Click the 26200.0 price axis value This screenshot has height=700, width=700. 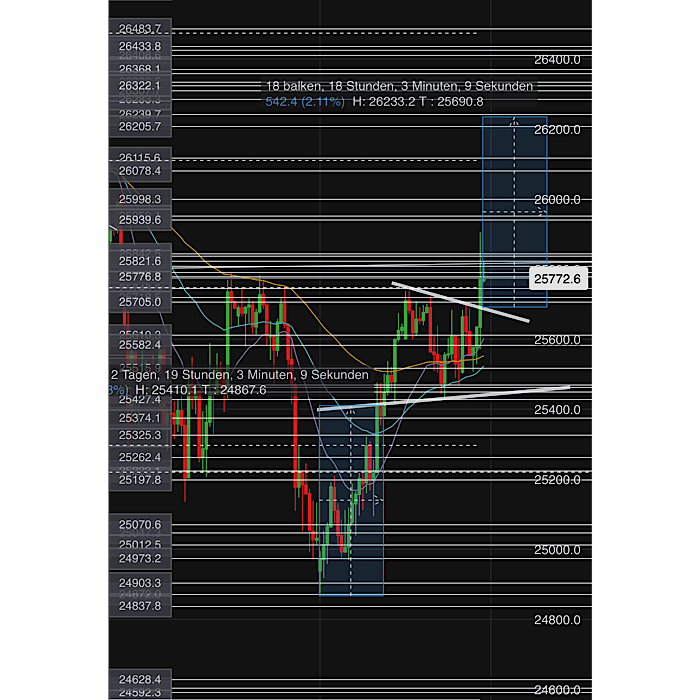pos(557,130)
